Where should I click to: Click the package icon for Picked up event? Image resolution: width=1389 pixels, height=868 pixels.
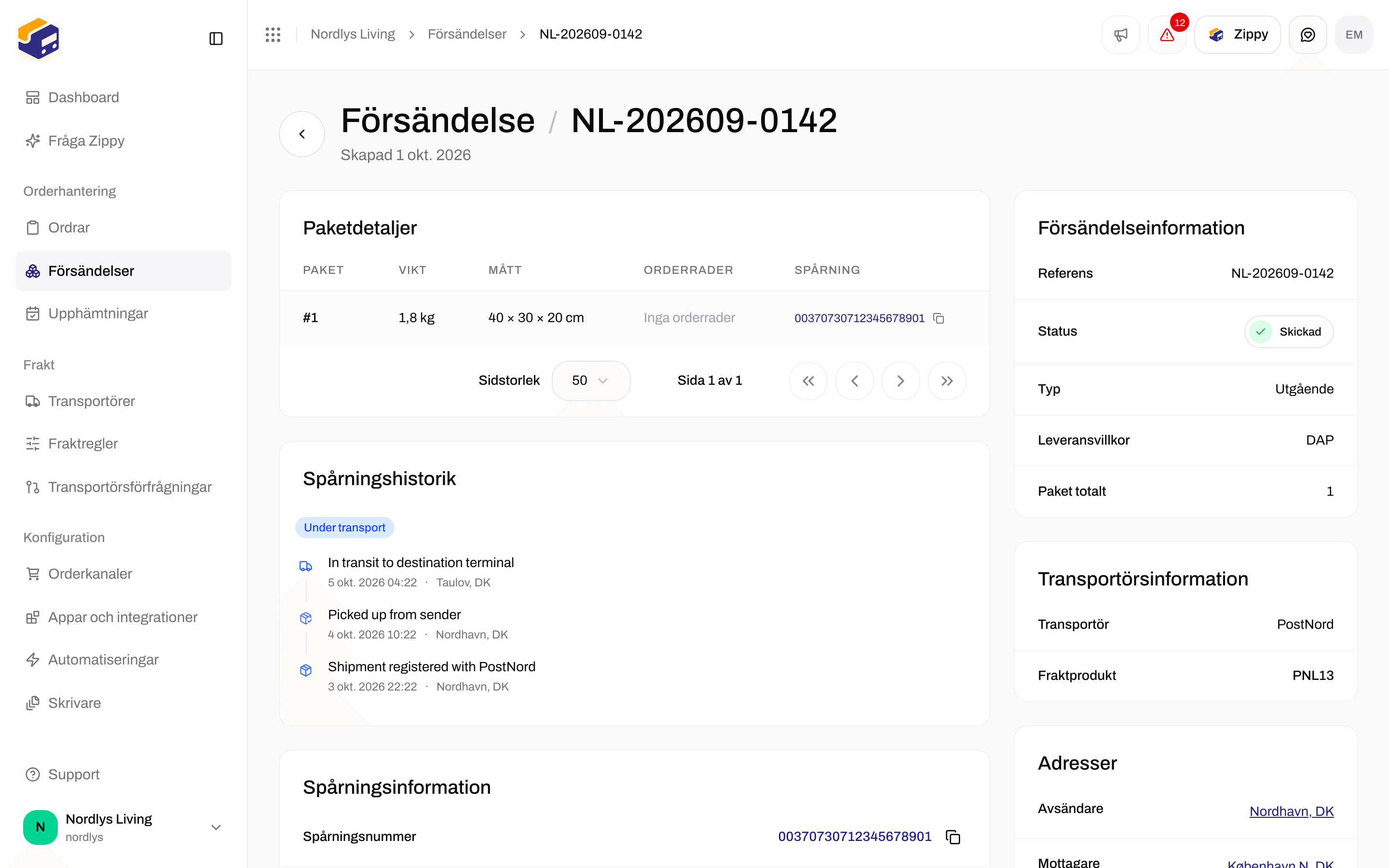[306, 618]
